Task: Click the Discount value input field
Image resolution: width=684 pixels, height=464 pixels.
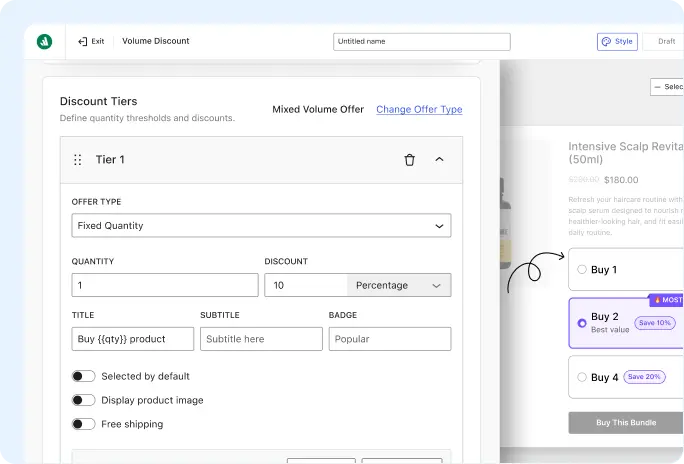Action: [306, 285]
